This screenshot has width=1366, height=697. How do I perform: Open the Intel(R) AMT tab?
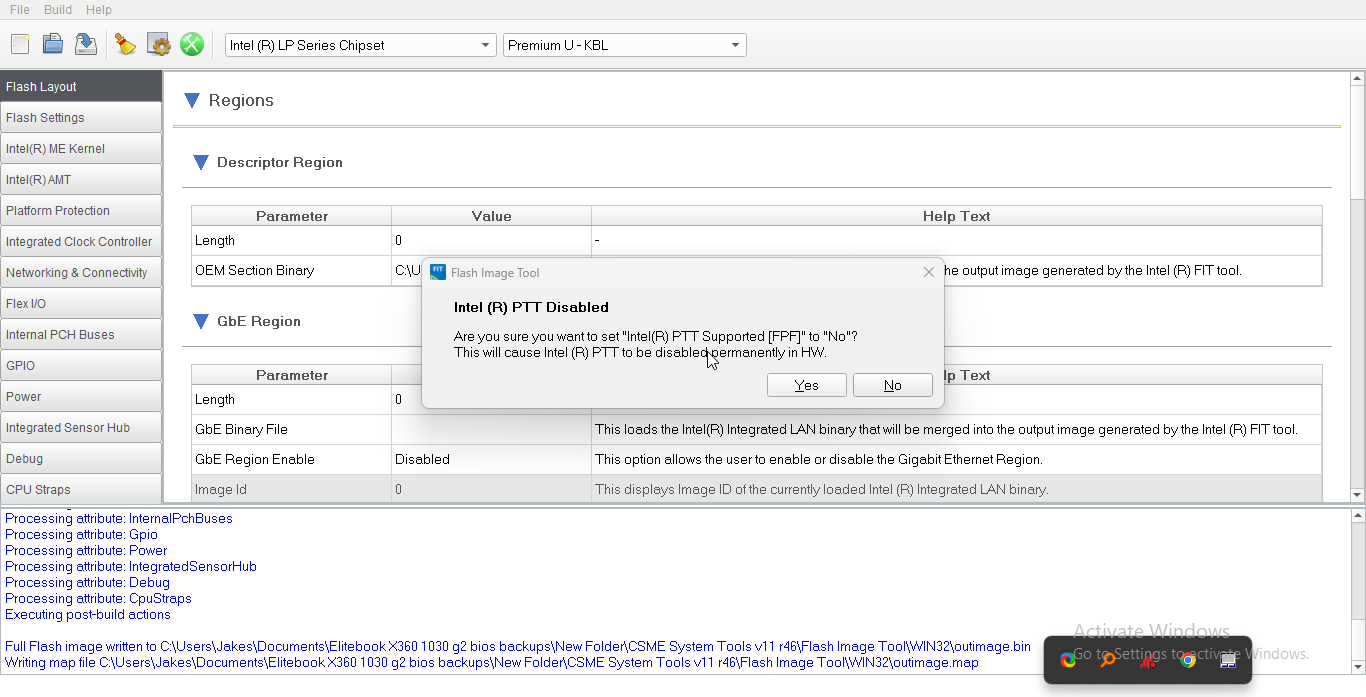pos(81,179)
